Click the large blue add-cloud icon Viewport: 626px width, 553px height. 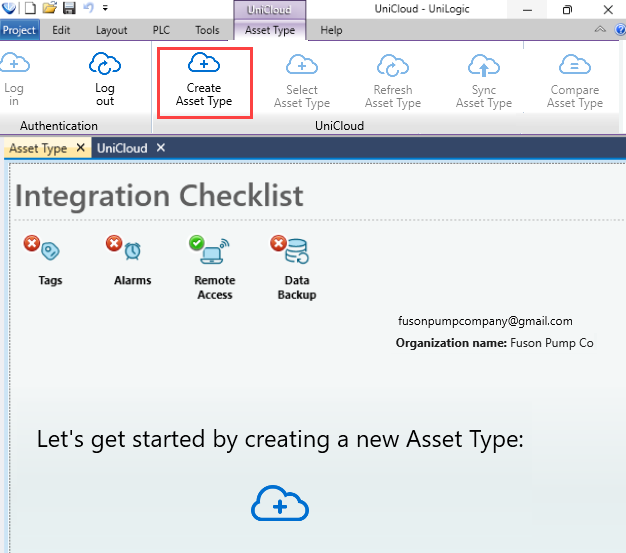(280, 506)
